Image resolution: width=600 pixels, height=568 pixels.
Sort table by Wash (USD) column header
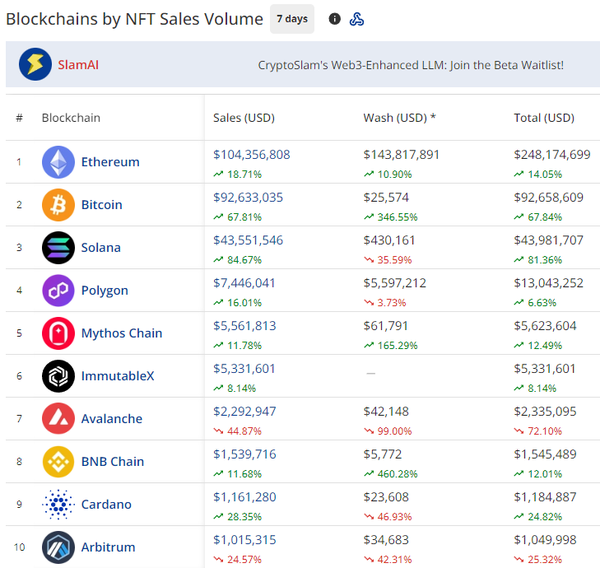pyautogui.click(x=399, y=118)
